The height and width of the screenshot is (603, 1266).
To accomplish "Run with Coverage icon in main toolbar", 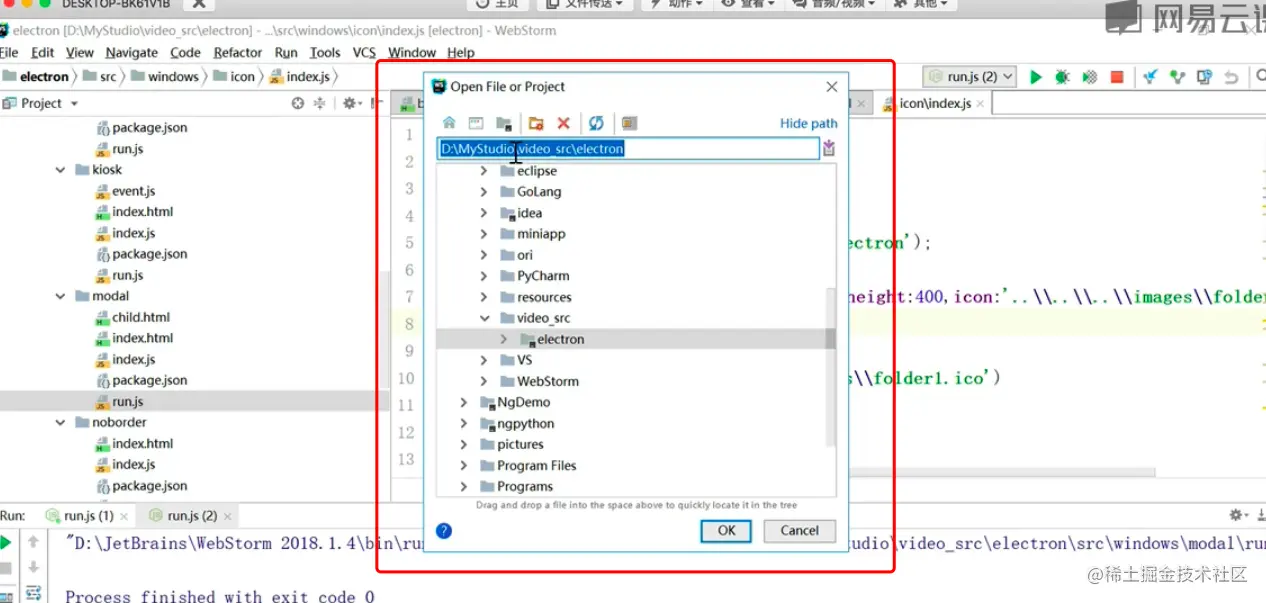I will (1090, 77).
